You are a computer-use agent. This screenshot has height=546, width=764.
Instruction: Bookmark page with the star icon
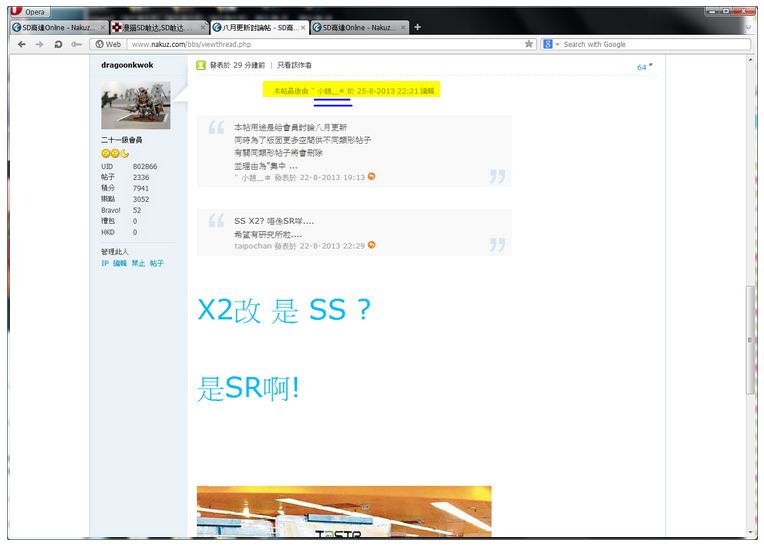pyautogui.click(x=529, y=44)
